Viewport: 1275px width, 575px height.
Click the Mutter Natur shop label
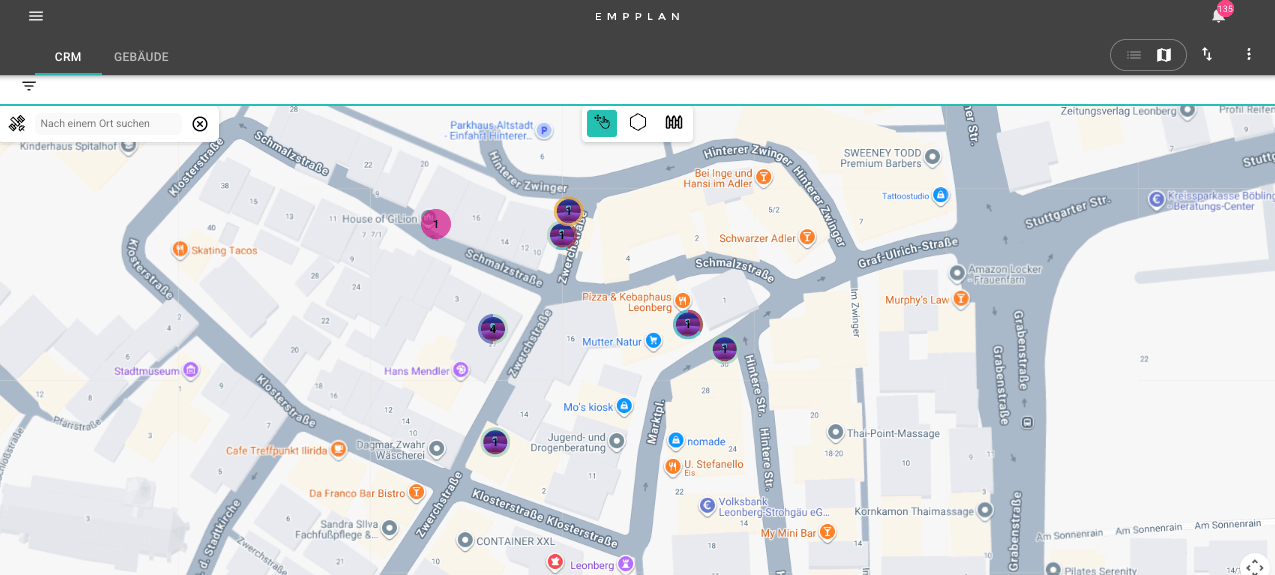tap(611, 342)
